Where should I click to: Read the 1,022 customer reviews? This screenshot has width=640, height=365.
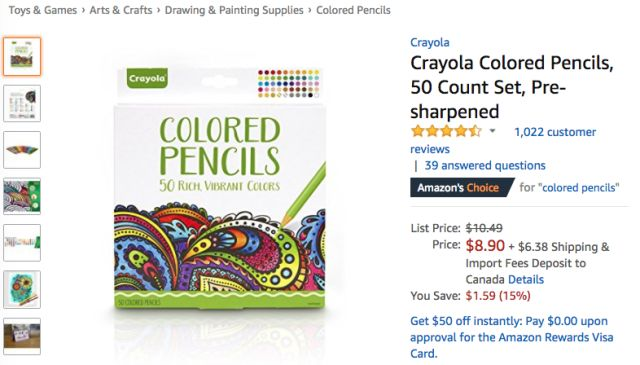pos(503,140)
